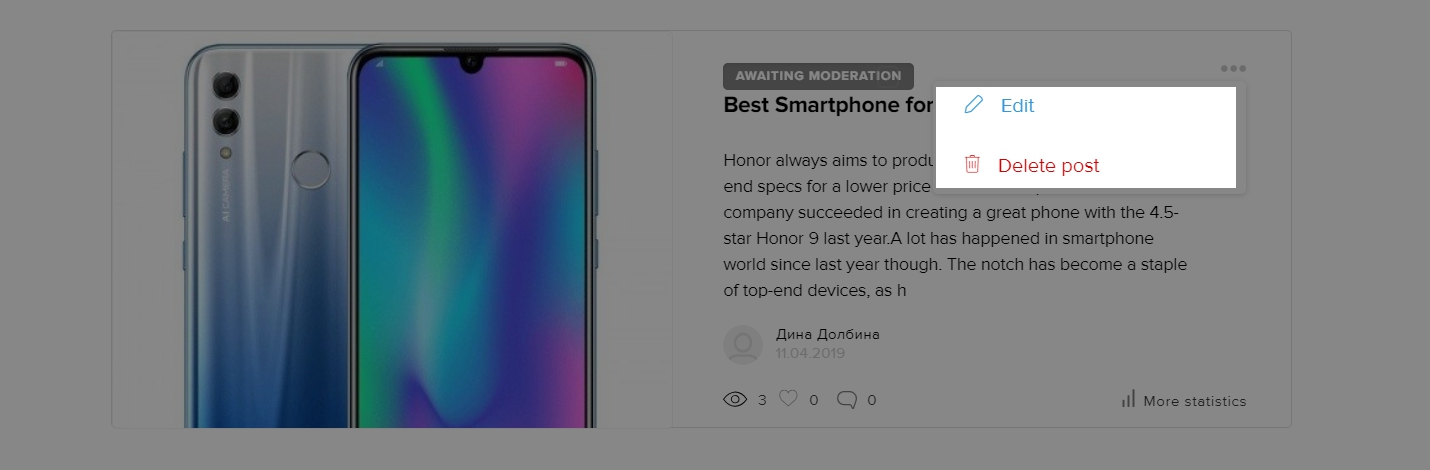Open the three-dots post options menu
The height and width of the screenshot is (470, 1430).
1233,69
